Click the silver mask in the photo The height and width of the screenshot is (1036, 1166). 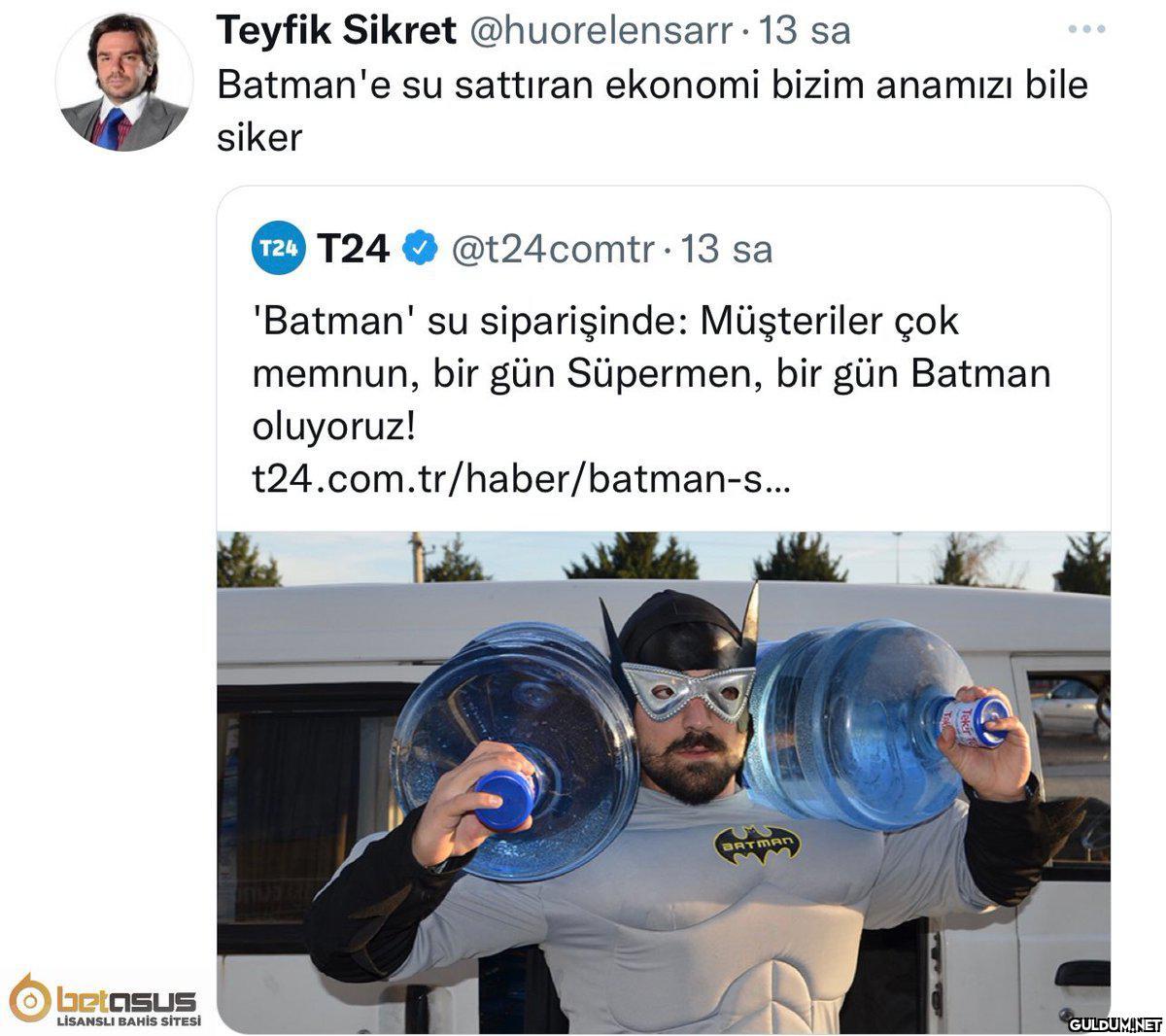click(x=688, y=690)
